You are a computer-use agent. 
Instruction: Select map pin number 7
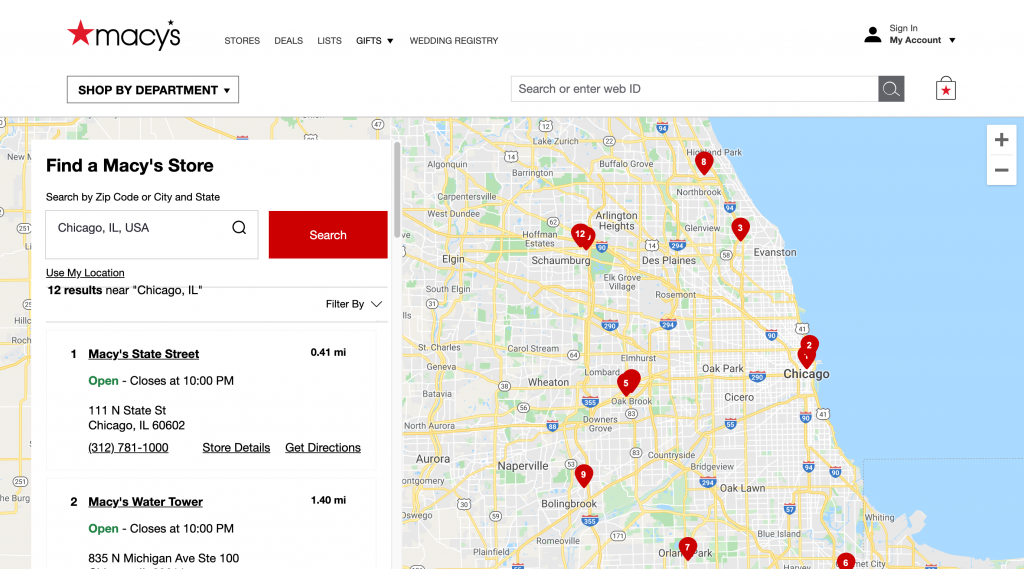[x=687, y=548]
